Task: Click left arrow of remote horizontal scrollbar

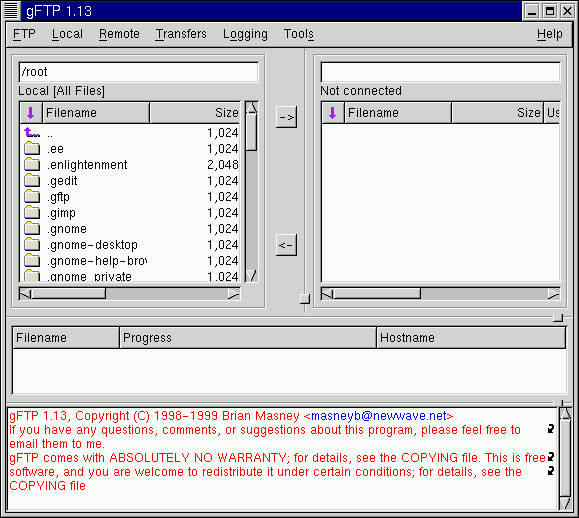Action: pos(327,294)
